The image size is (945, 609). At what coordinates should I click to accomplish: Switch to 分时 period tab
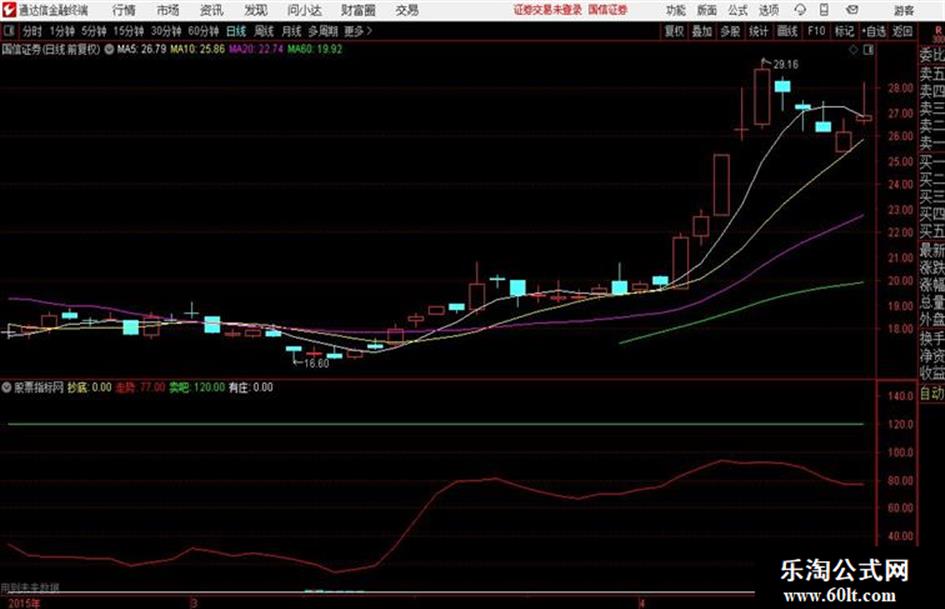[33, 31]
